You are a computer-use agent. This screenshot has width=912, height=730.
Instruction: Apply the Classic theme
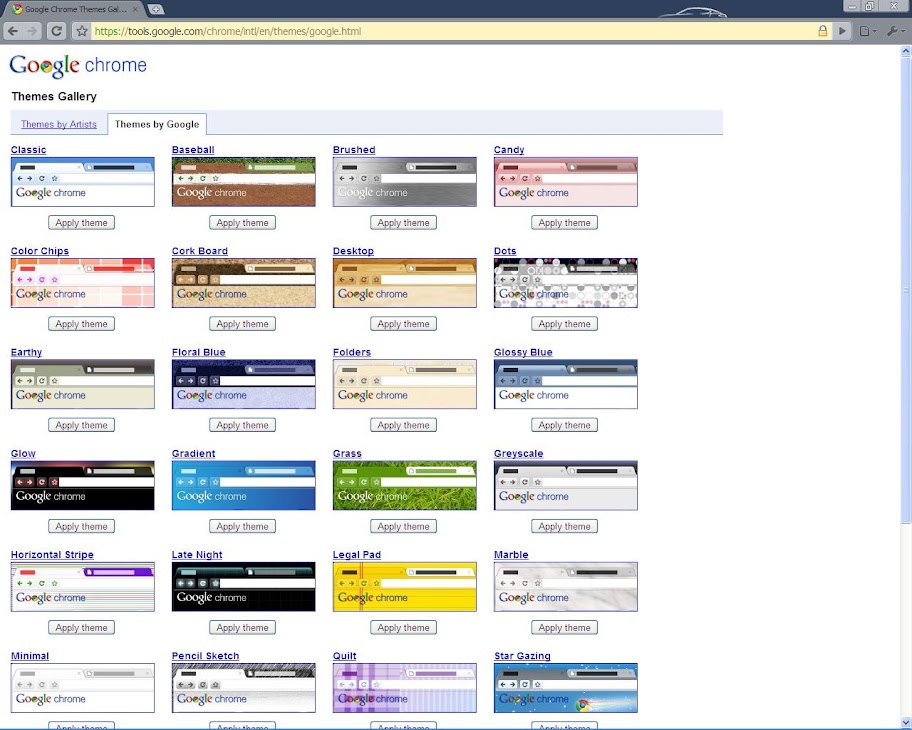tap(81, 222)
